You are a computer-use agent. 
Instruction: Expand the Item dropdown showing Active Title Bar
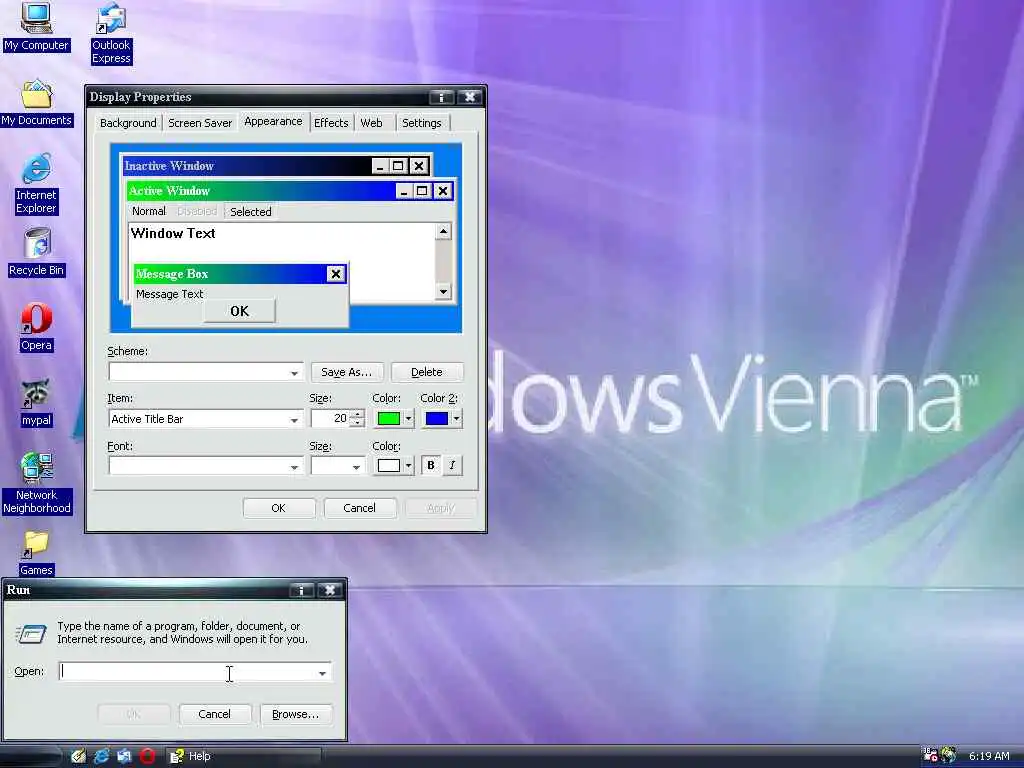tap(295, 419)
